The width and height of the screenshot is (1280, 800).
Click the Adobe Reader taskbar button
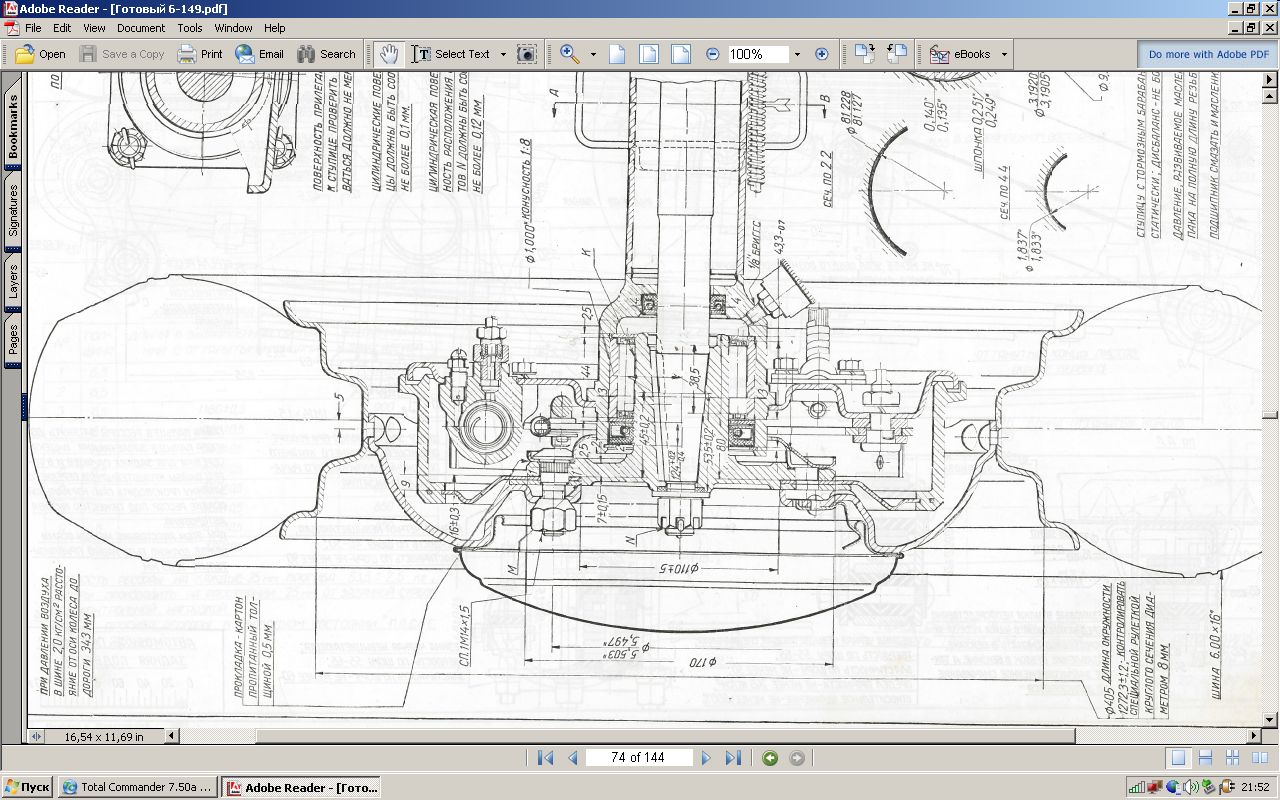(x=302, y=787)
